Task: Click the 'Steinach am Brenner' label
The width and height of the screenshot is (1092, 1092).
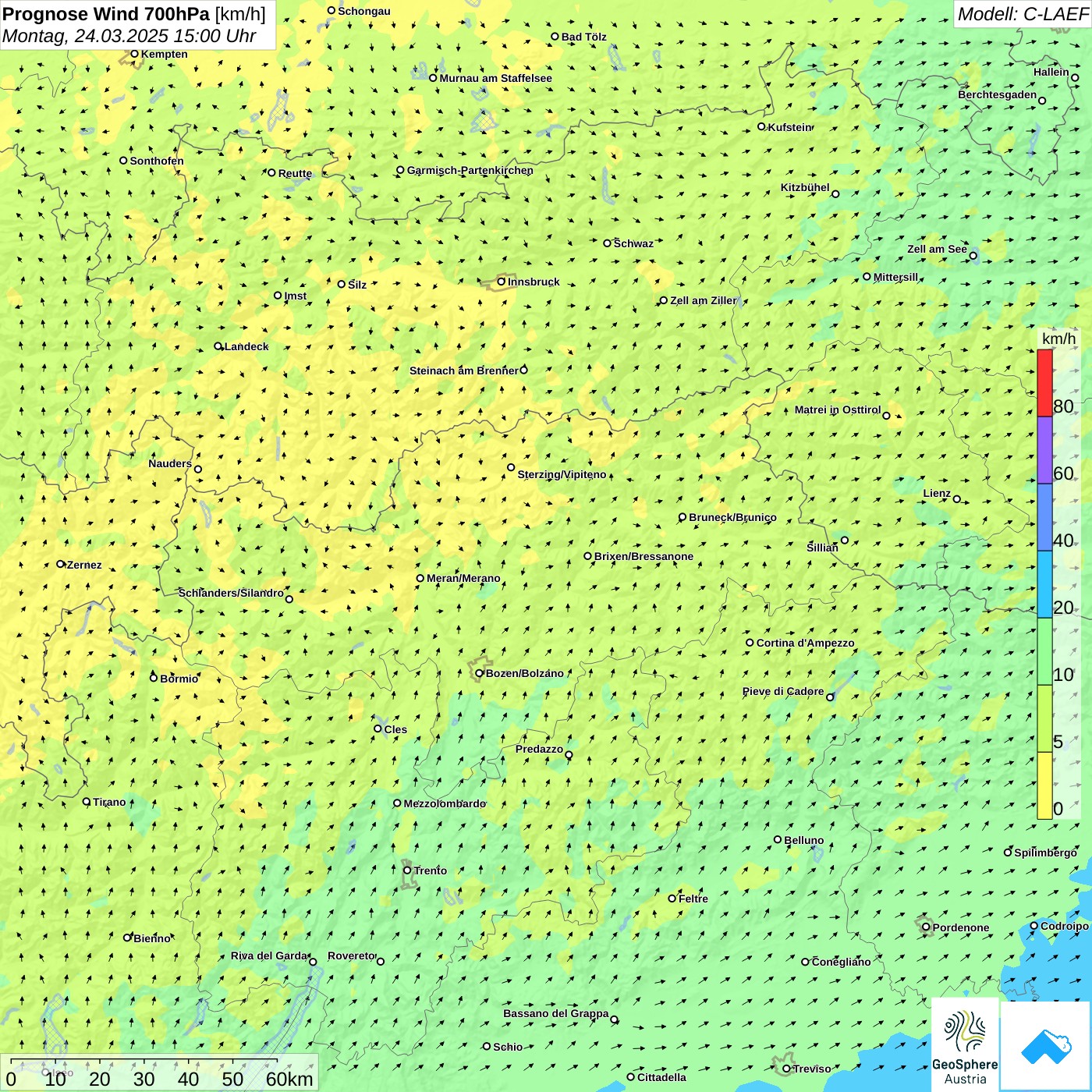Action: click(x=463, y=370)
